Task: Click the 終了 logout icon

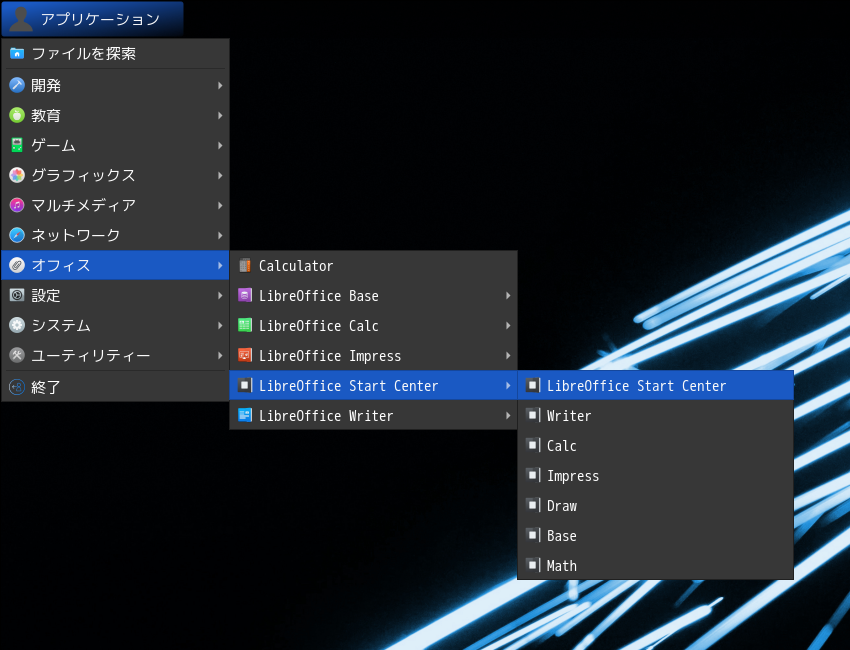Action: click(x=17, y=387)
